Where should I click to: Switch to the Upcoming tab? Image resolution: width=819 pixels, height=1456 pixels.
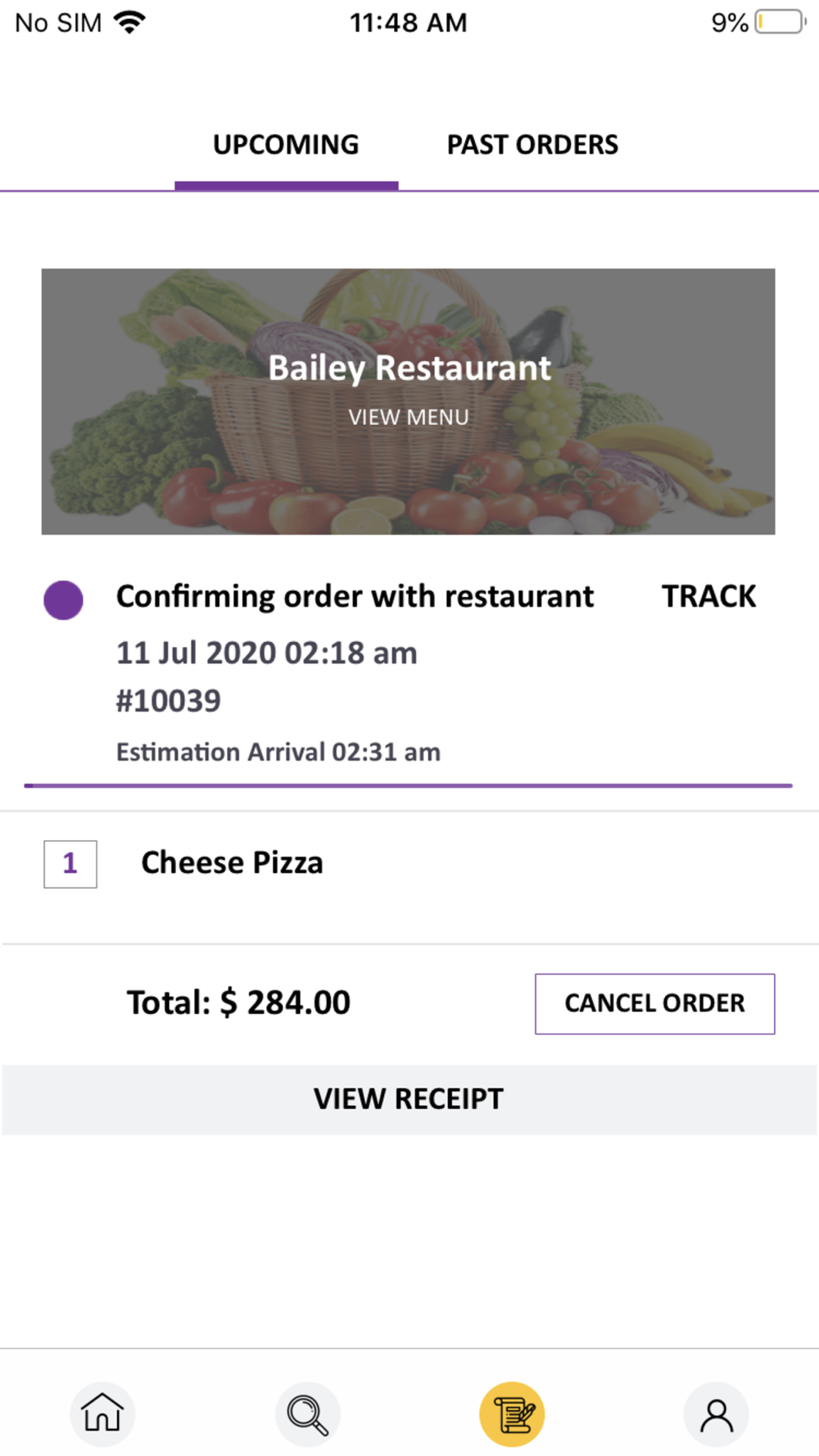point(286,145)
